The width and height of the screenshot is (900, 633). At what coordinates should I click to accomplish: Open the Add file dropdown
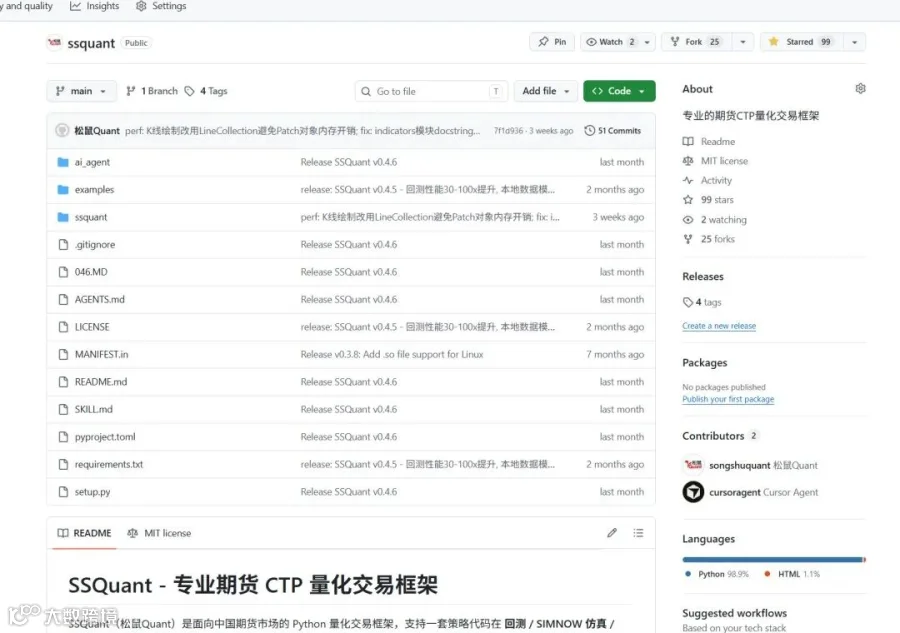pos(545,91)
